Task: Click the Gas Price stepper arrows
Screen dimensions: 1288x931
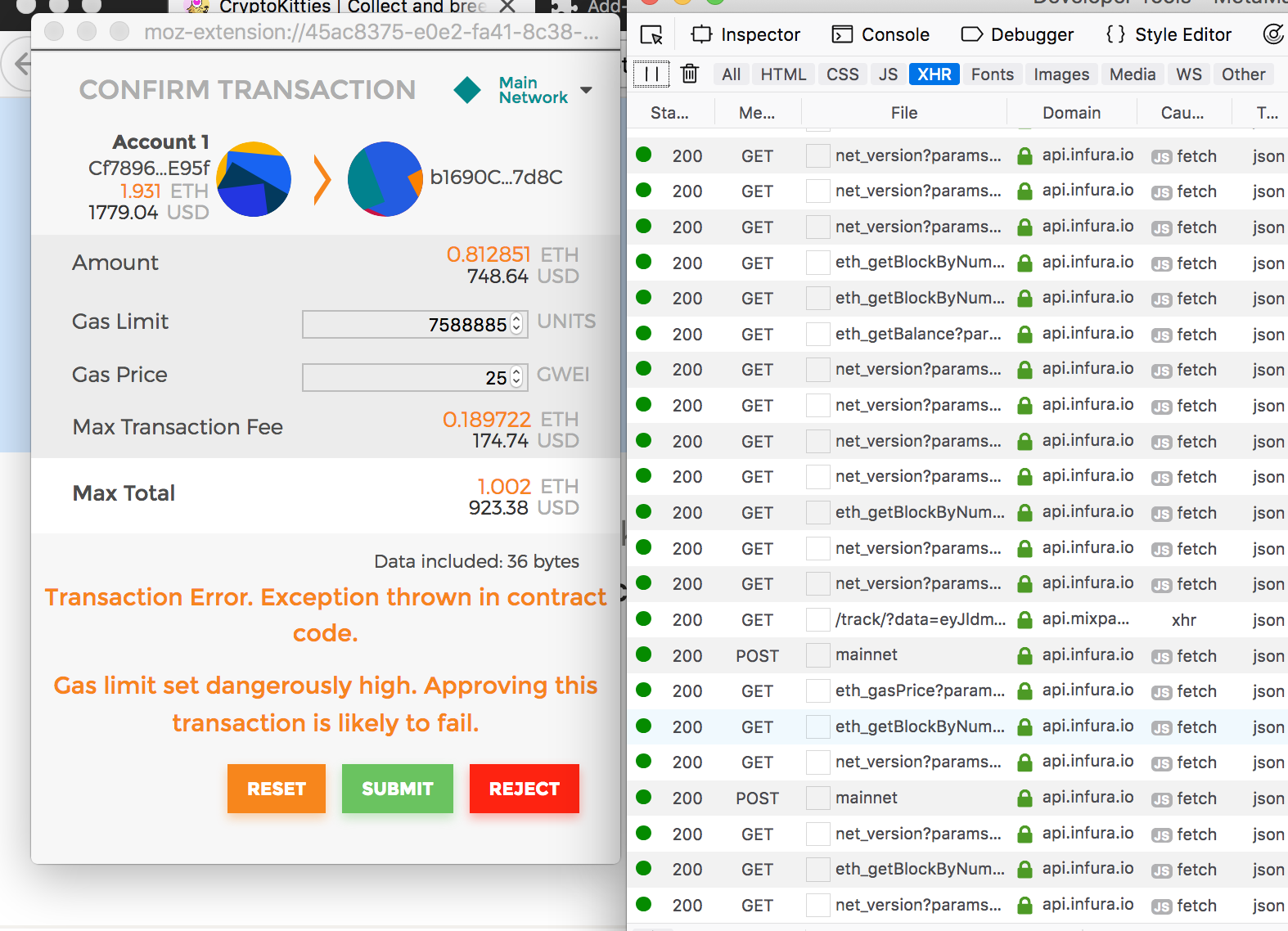Action: 516,377
